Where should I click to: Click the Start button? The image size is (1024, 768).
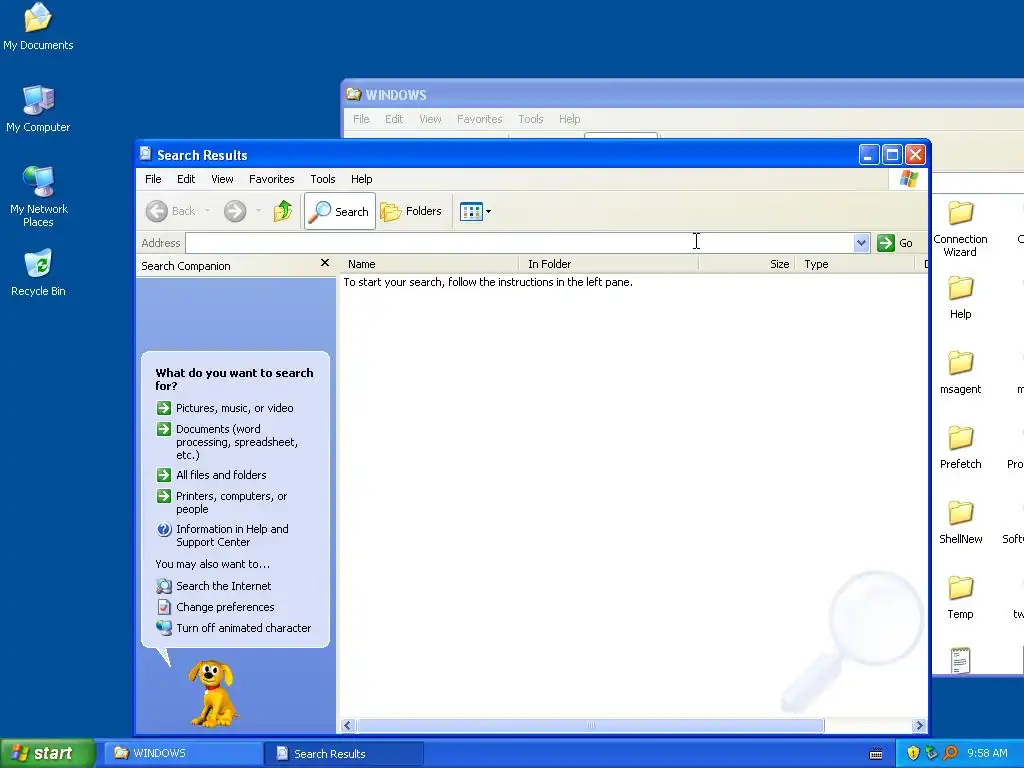pyautogui.click(x=47, y=754)
